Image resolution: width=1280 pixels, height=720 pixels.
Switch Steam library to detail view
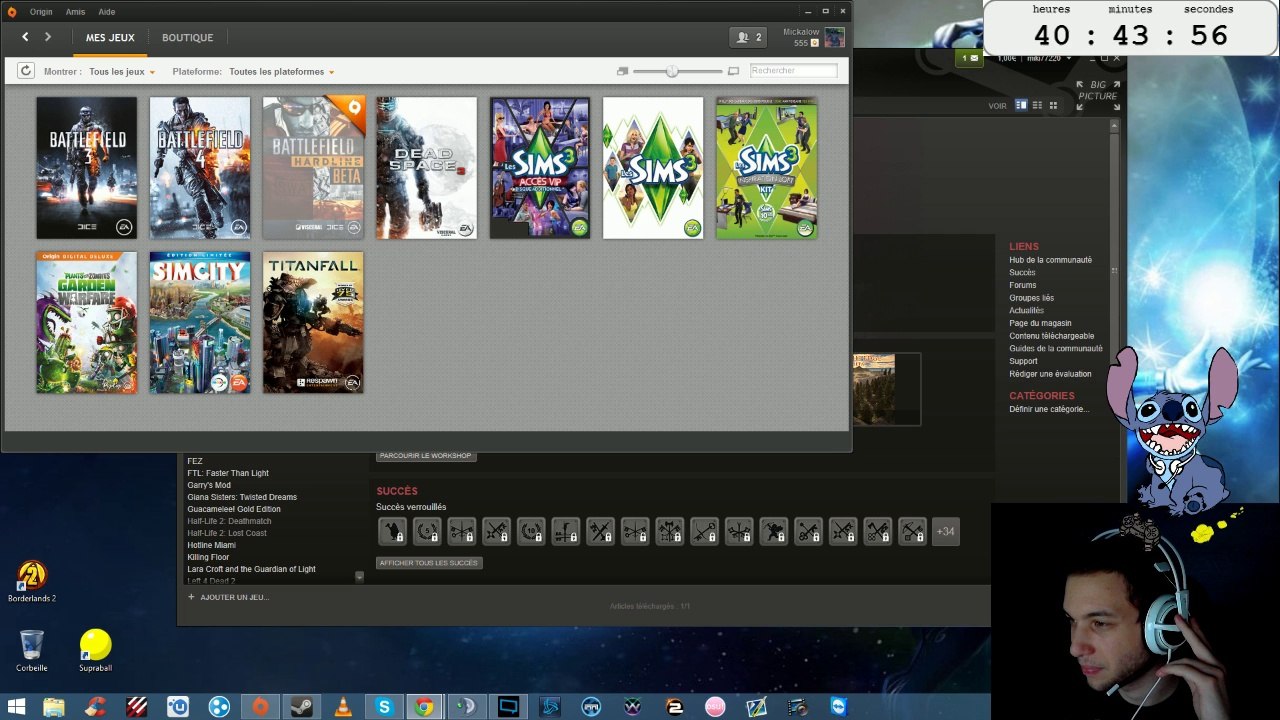(1021, 105)
